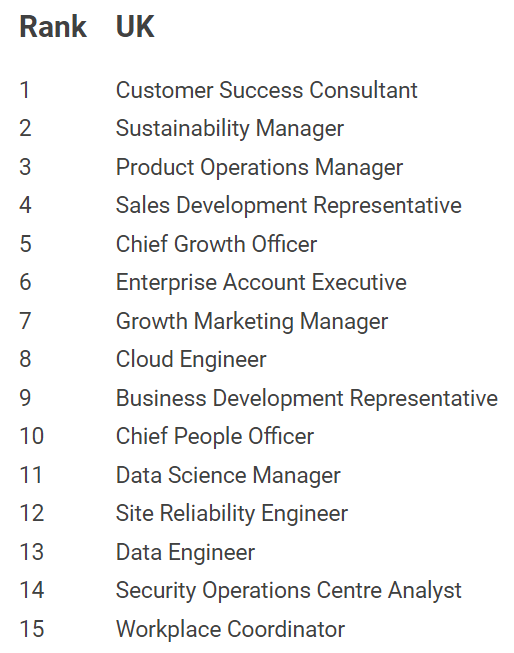Viewport: 514px width, 653px height.
Task: Click rank number 15
Action: tap(32, 629)
